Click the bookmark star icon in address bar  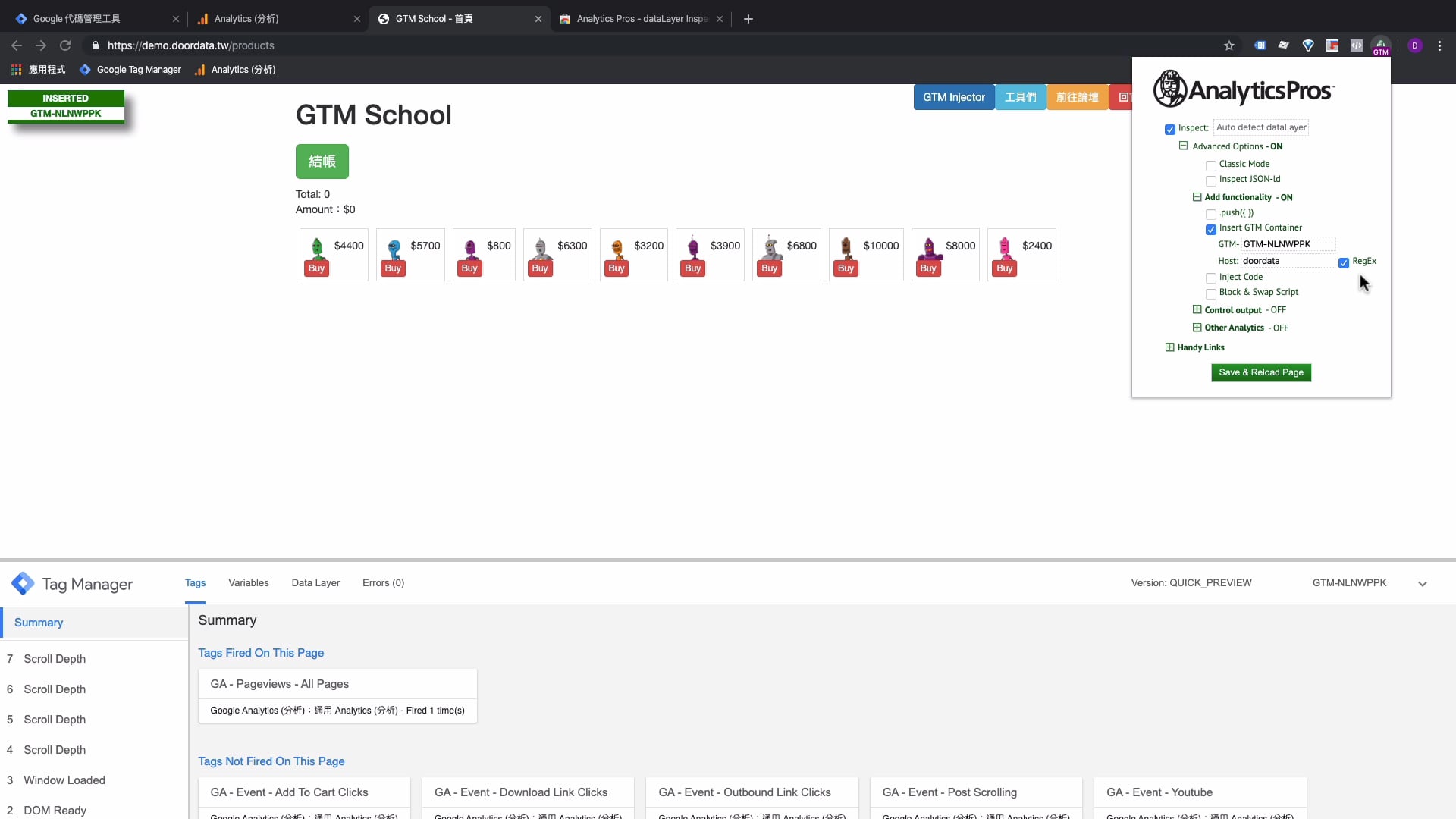1229,45
